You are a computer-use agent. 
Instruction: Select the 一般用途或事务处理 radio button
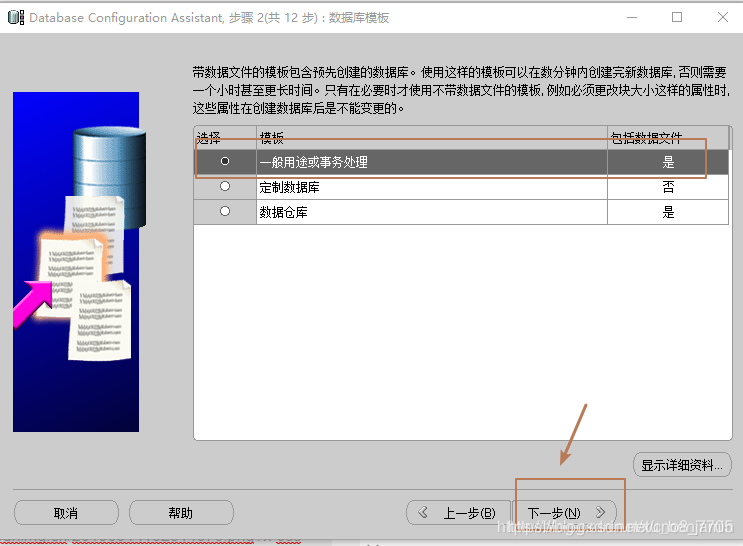[225, 162]
